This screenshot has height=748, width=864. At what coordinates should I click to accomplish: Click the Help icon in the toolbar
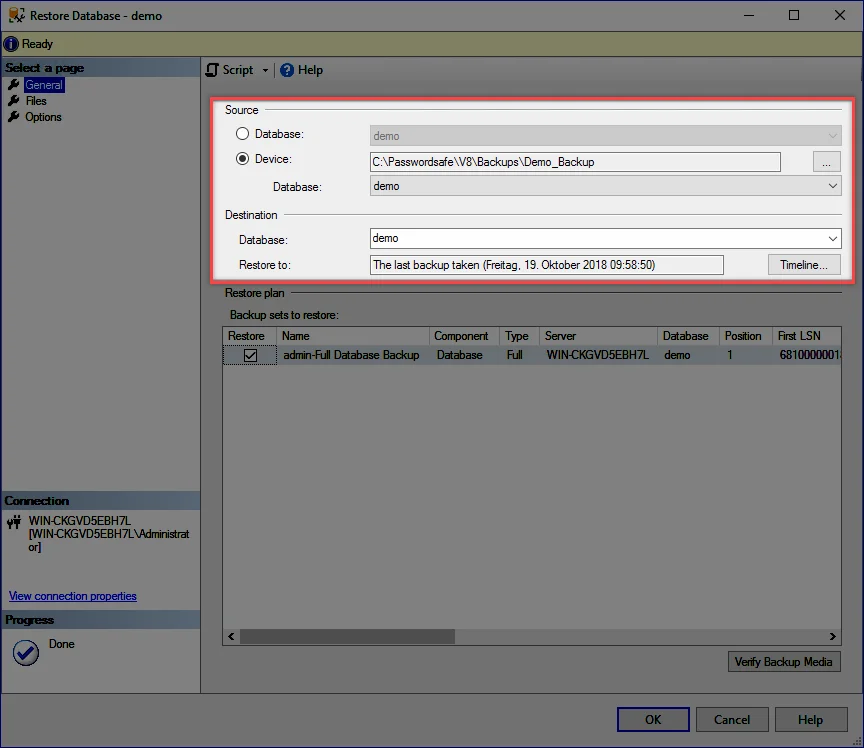287,70
